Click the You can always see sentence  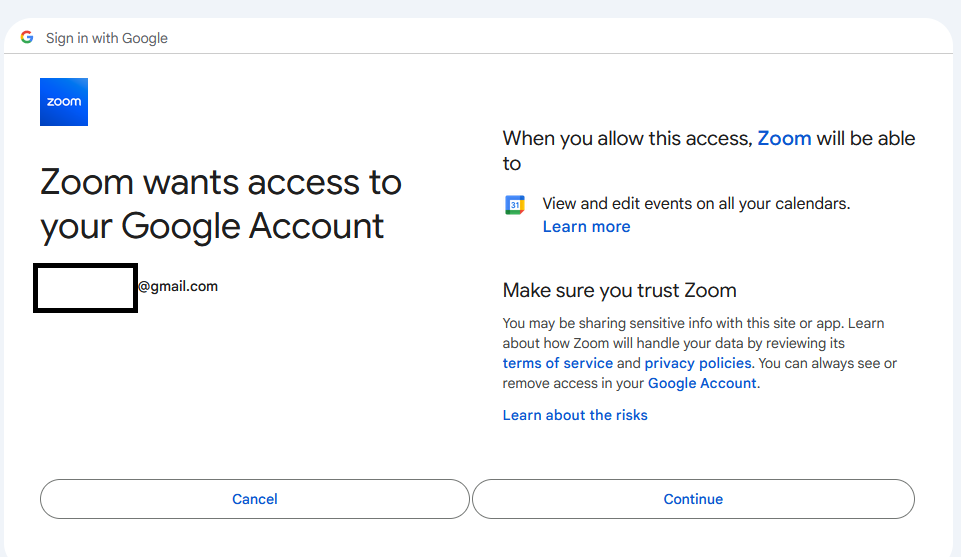(699, 373)
